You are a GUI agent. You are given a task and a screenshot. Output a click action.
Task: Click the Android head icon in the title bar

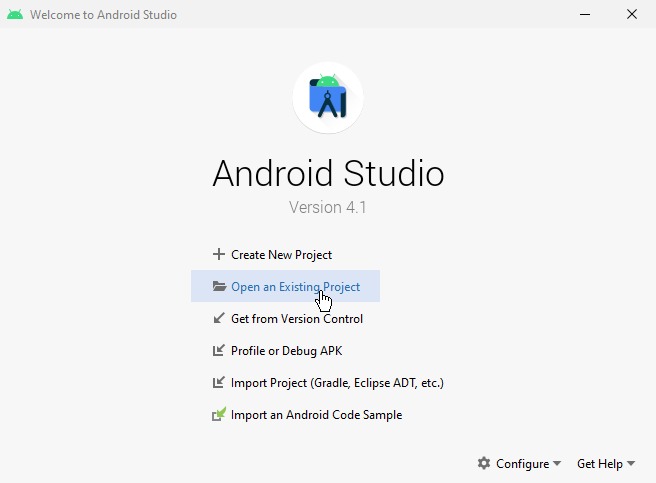[14, 15]
